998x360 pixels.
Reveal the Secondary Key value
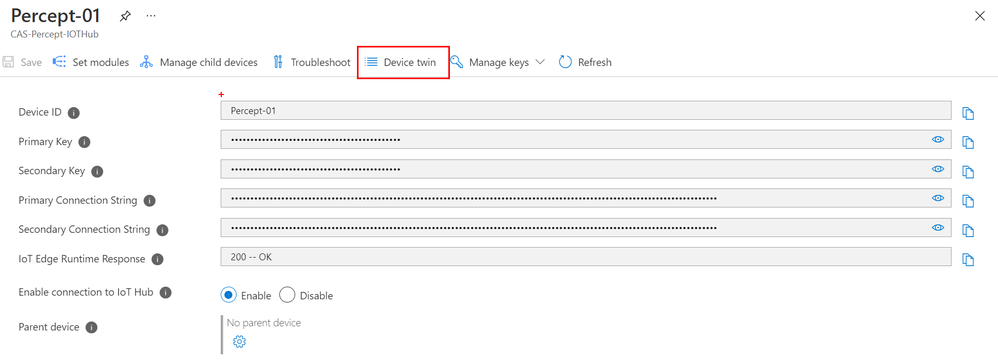(938, 169)
